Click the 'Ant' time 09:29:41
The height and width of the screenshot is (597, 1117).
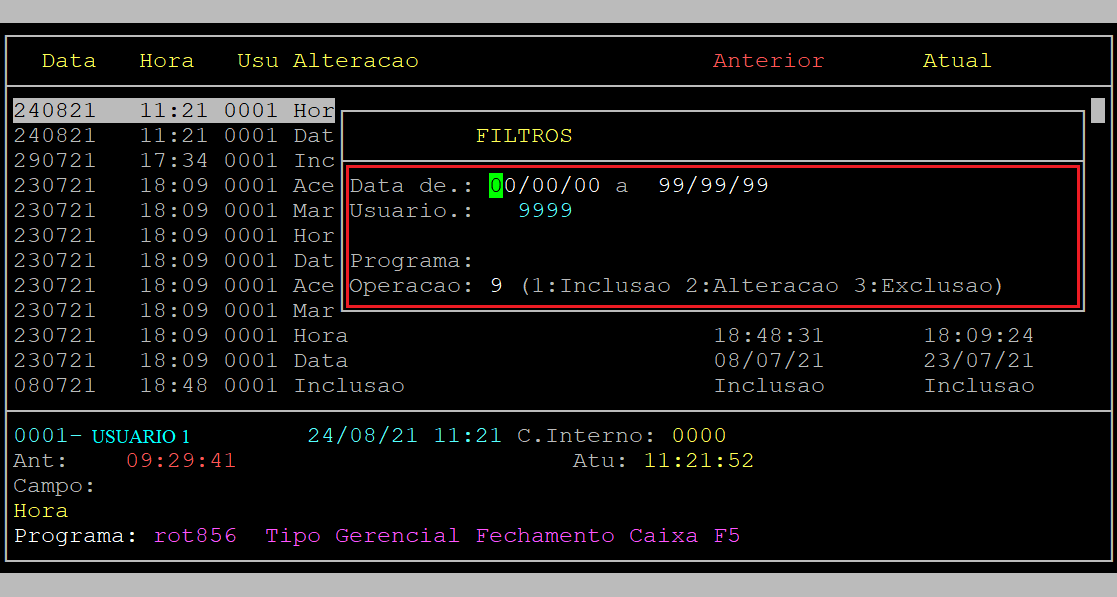tap(181, 461)
